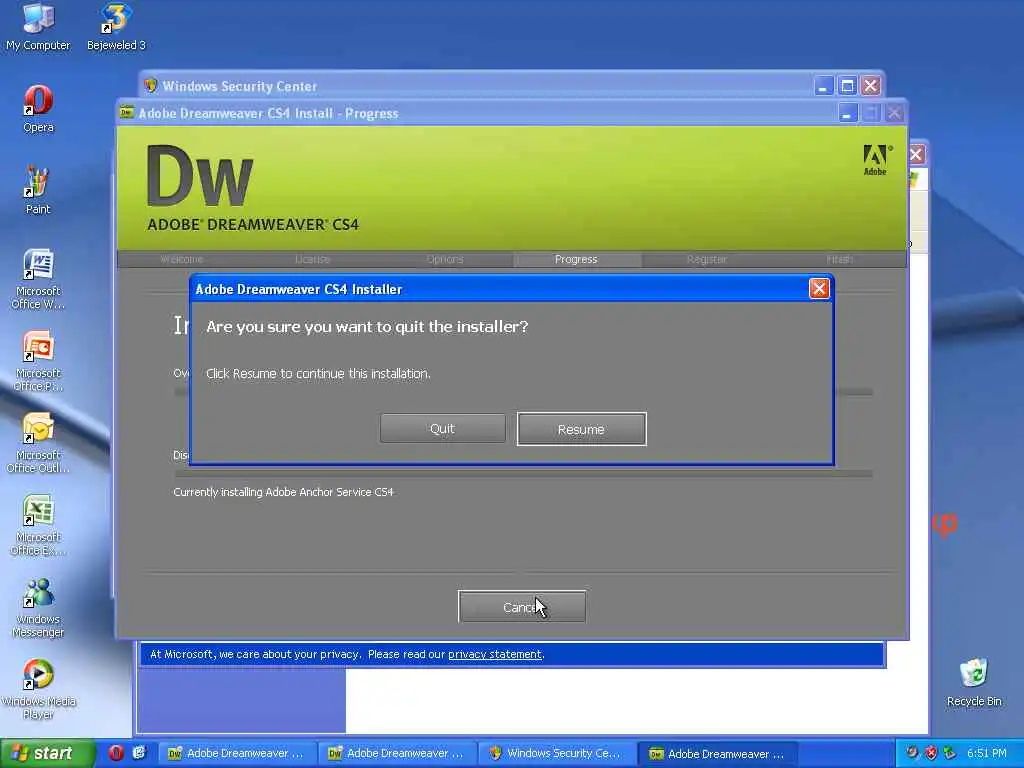Click the "Are you sure you want to quit the installer?" text
Viewport: 1024px width, 768px height.
pyautogui.click(x=367, y=327)
